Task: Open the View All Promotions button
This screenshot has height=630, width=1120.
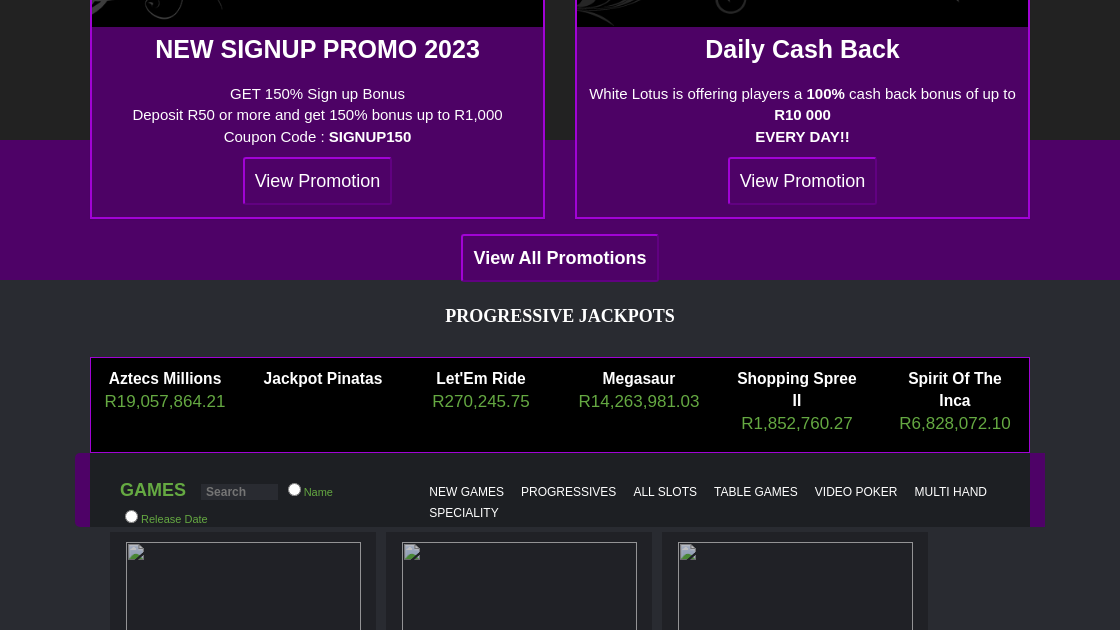Action: (x=560, y=258)
